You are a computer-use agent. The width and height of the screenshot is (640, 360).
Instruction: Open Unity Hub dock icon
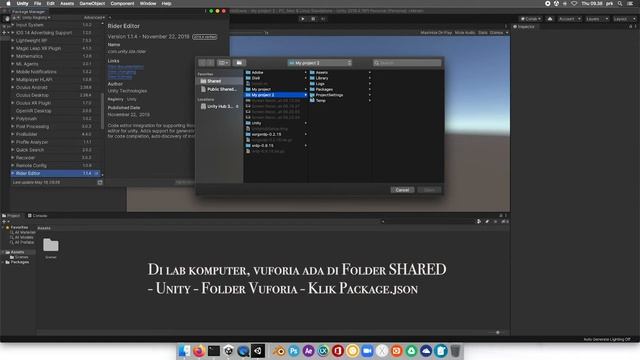point(228,351)
